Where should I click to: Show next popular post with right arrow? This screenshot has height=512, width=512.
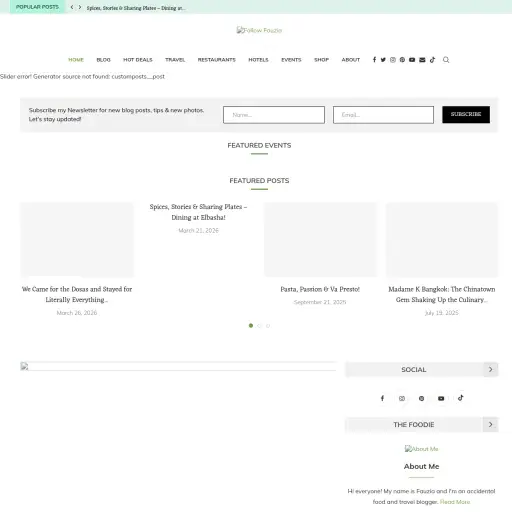(80, 7)
